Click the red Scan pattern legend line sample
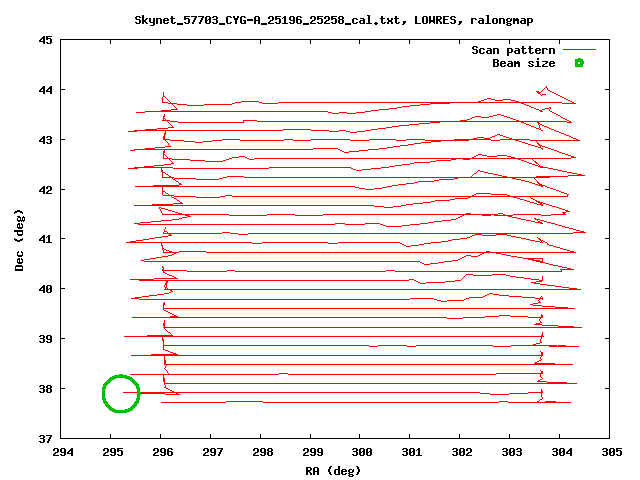 tap(579, 49)
